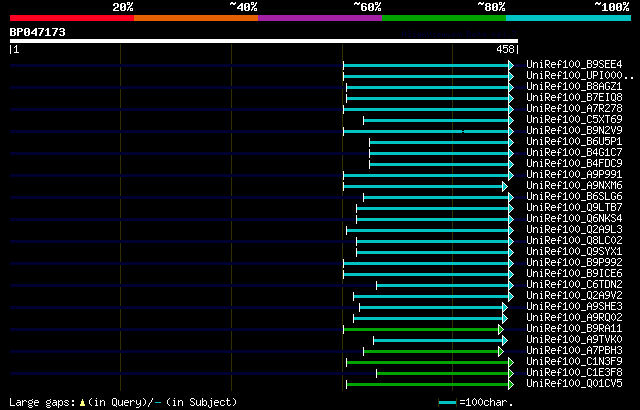Click the green arrowhead ending the A7PBH3 bar
The height and width of the screenshot is (410, 640).
point(501,352)
